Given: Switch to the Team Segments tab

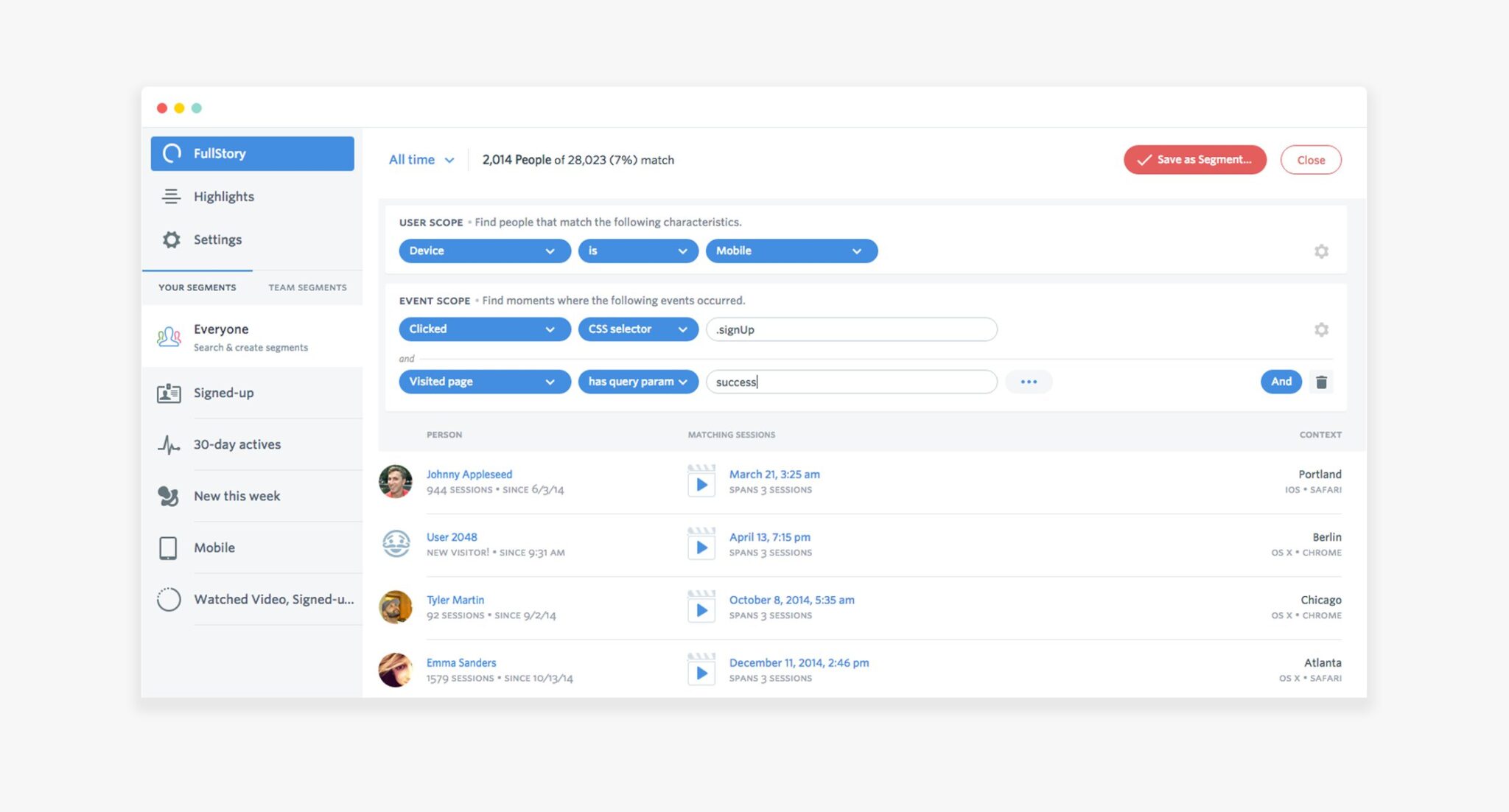Looking at the screenshot, I should pyautogui.click(x=307, y=287).
